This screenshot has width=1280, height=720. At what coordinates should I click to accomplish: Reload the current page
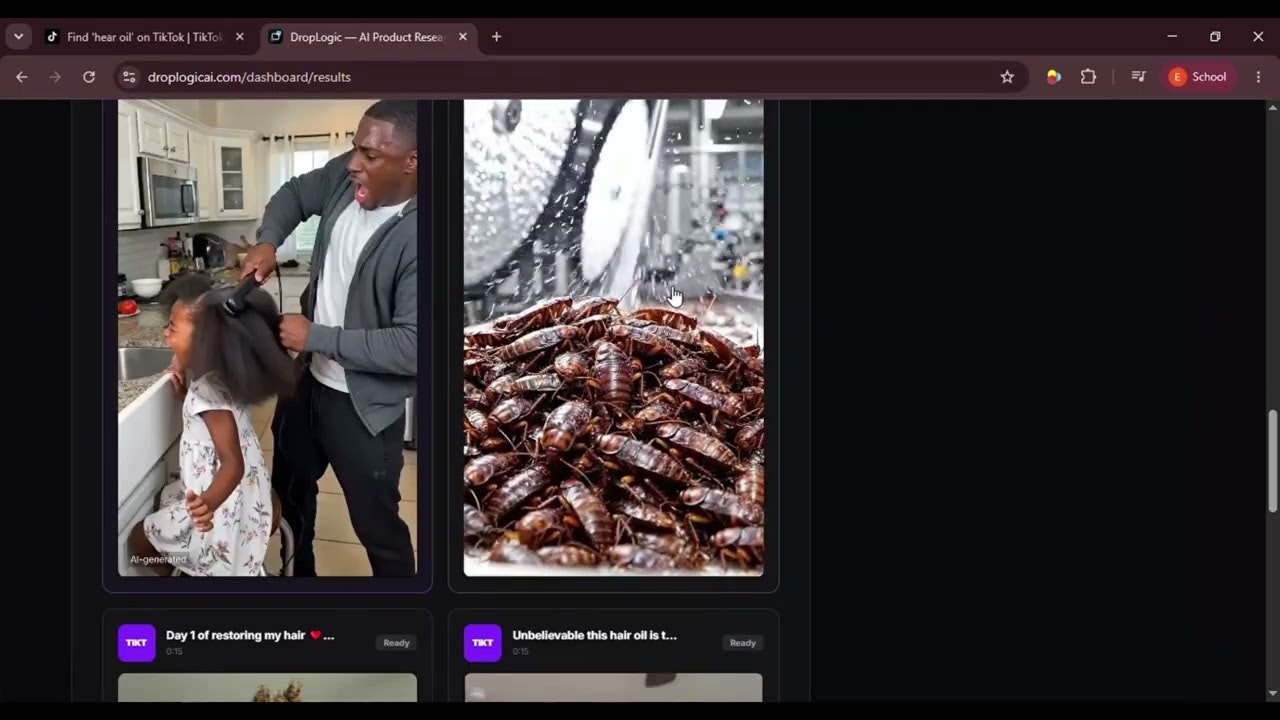tap(89, 77)
